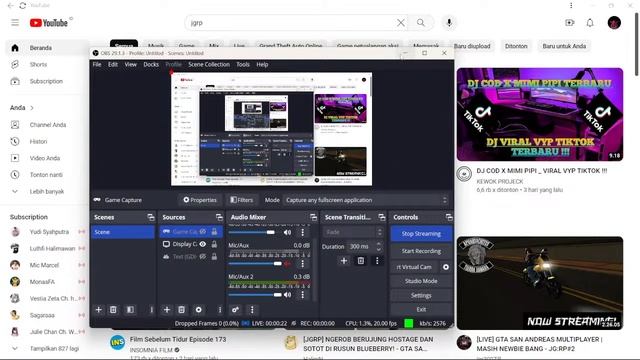Click Mic/Aux volume slider
The height and width of the screenshot is (360, 640).
coord(255,264)
